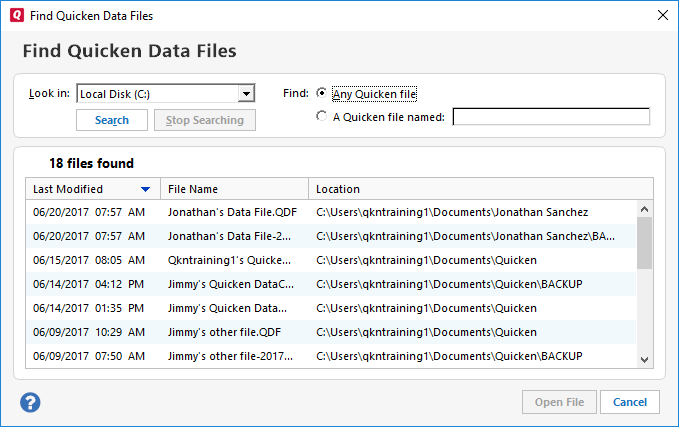The height and width of the screenshot is (427, 679).
Task: Click the blue help question mark icon
Action: pos(31,402)
